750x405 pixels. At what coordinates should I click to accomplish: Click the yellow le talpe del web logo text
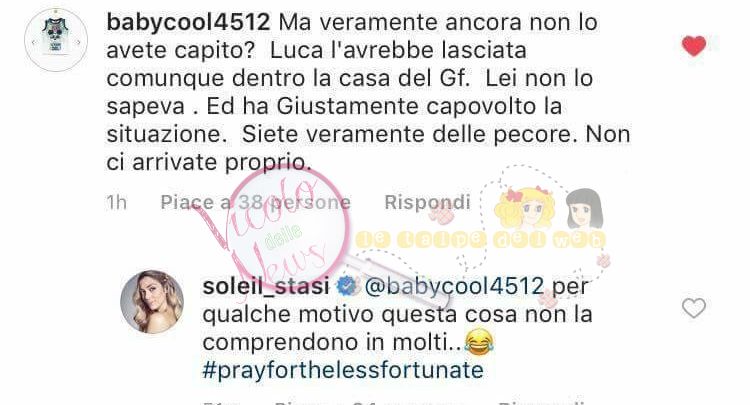[x=480, y=239]
